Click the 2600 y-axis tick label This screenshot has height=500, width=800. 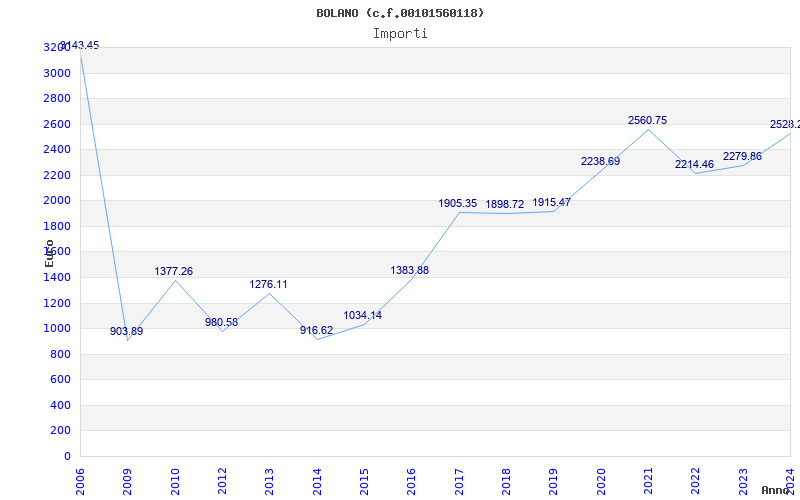[57, 124]
